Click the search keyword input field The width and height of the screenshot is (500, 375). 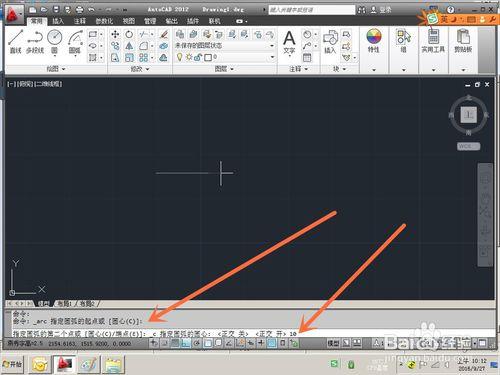(312, 10)
